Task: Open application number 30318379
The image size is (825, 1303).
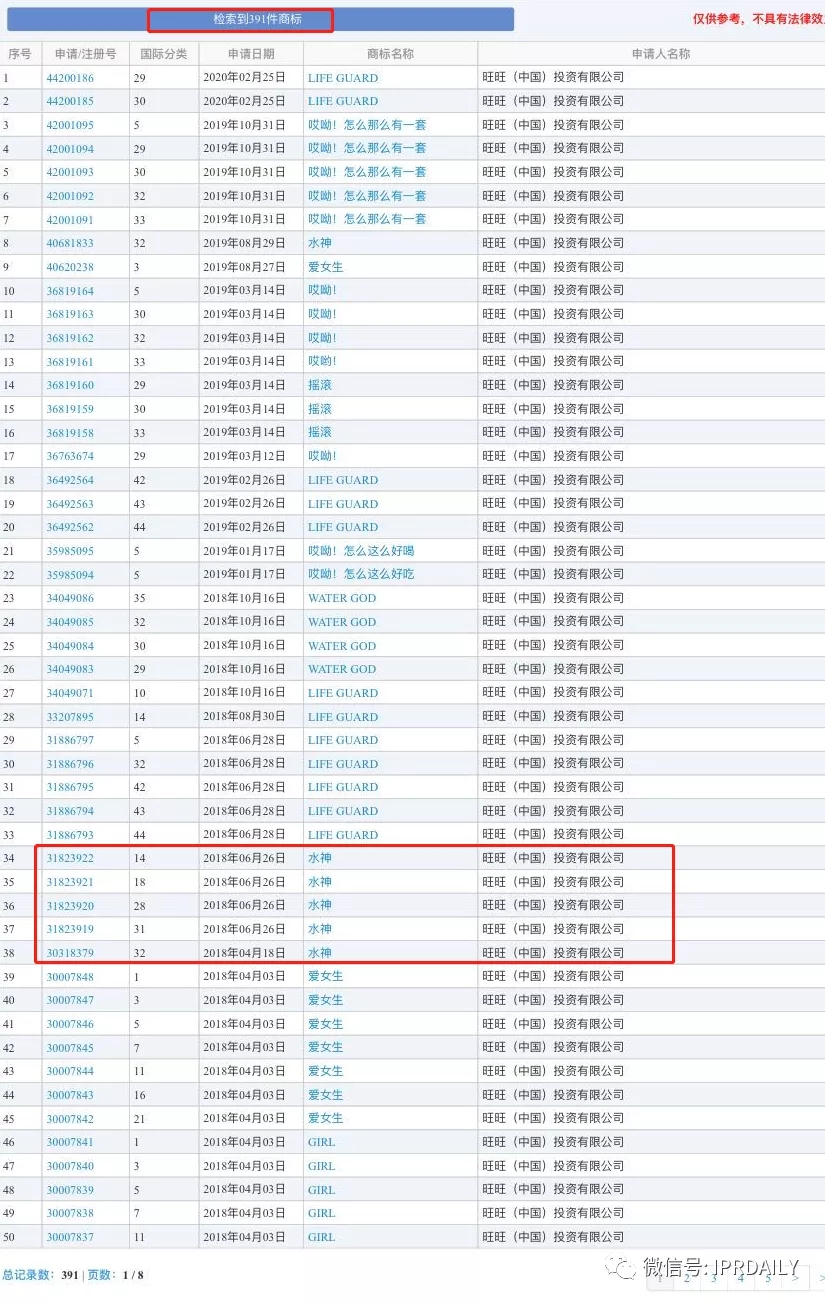Action: point(70,953)
